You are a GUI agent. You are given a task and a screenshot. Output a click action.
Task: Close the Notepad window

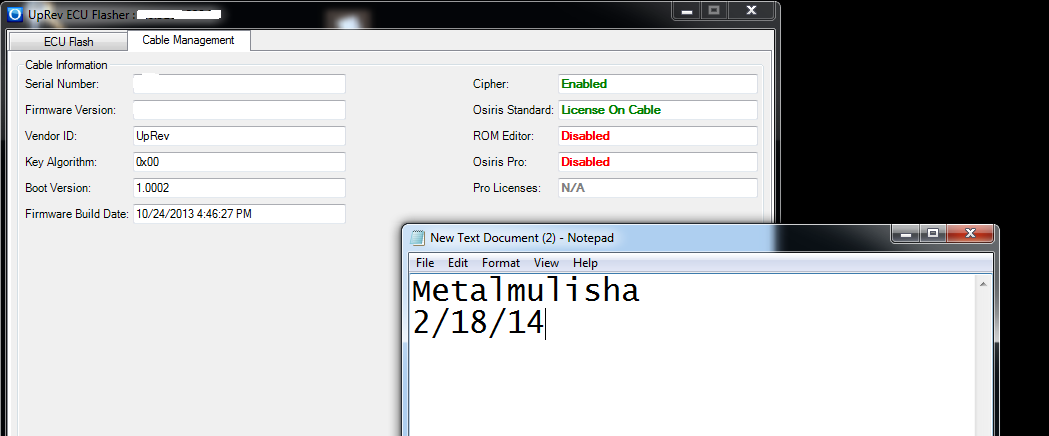(968, 233)
